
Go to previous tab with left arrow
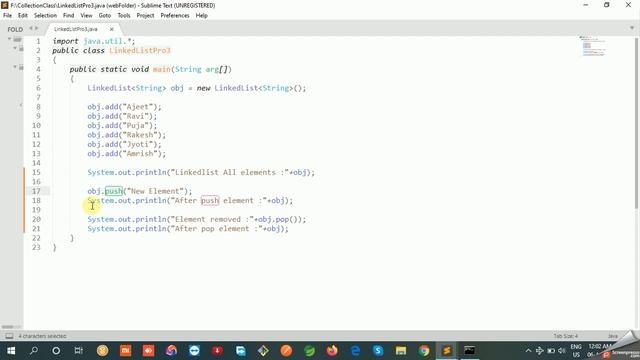click(31, 29)
